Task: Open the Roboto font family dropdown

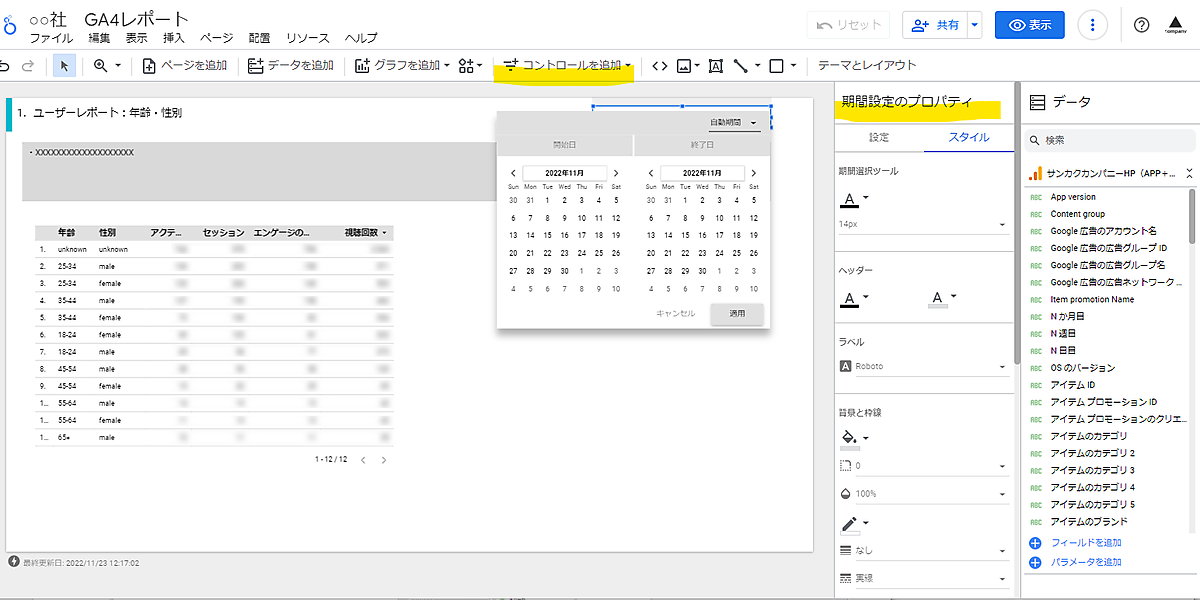Action: point(923,367)
